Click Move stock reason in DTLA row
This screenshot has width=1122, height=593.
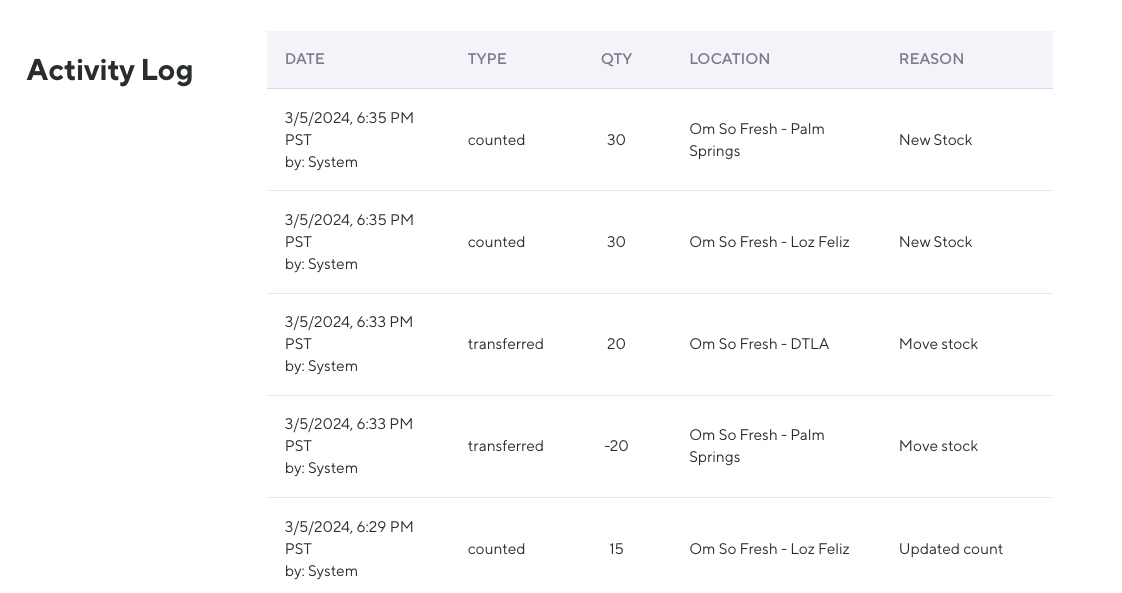tap(938, 344)
